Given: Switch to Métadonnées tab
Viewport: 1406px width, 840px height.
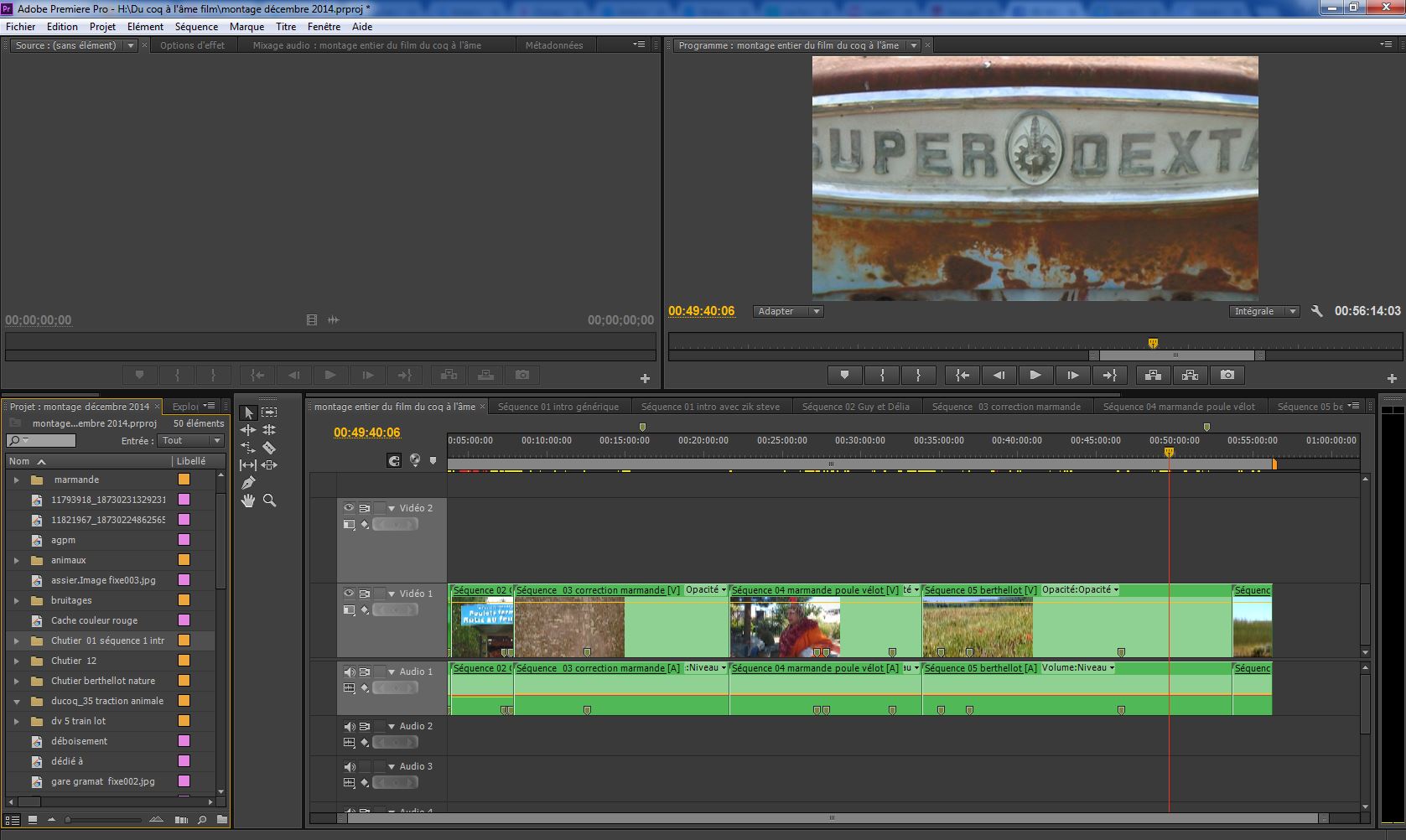Looking at the screenshot, I should coord(554,46).
